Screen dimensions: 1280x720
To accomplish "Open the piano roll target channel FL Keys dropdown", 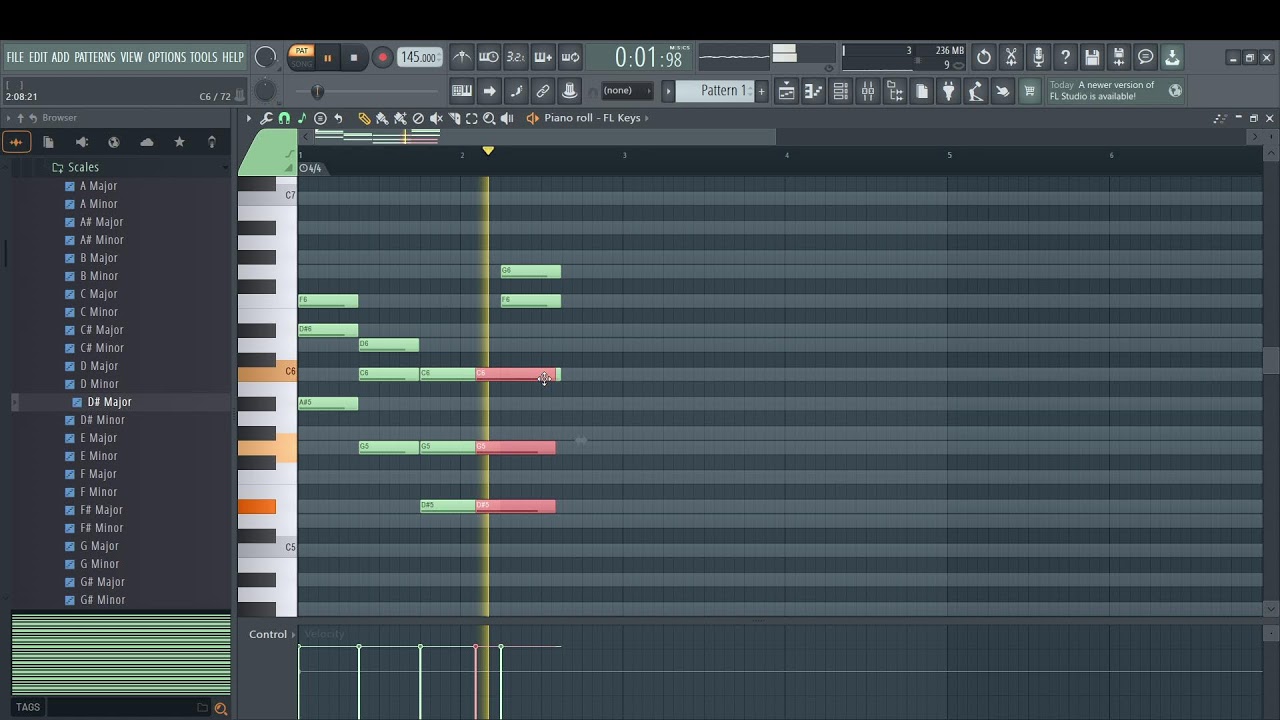I will [597, 118].
